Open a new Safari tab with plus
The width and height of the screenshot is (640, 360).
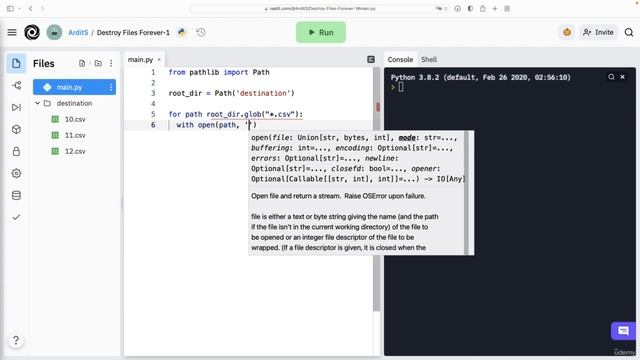pos(495,8)
